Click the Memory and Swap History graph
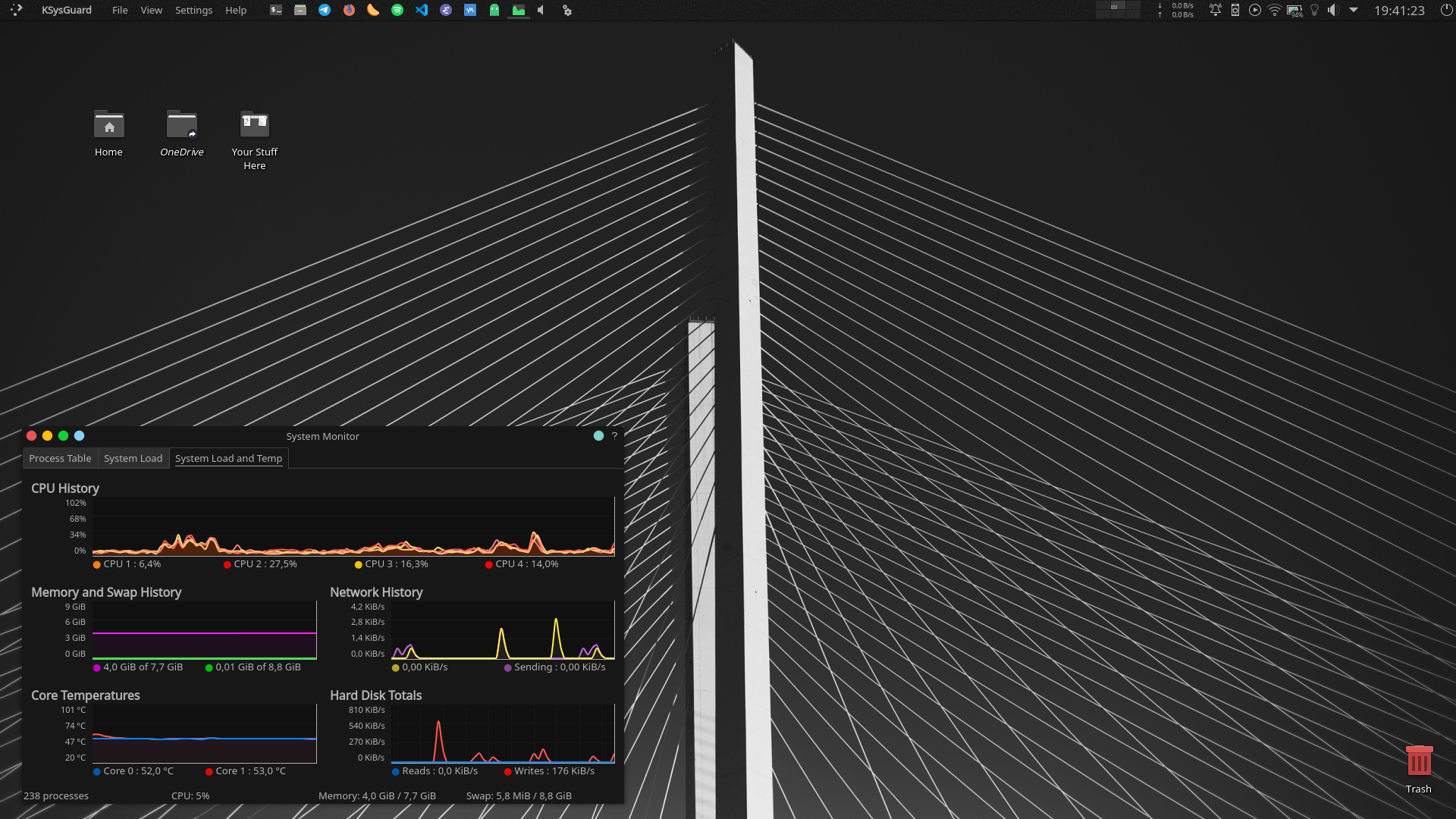Screen dimensions: 1456x819 (204, 630)
